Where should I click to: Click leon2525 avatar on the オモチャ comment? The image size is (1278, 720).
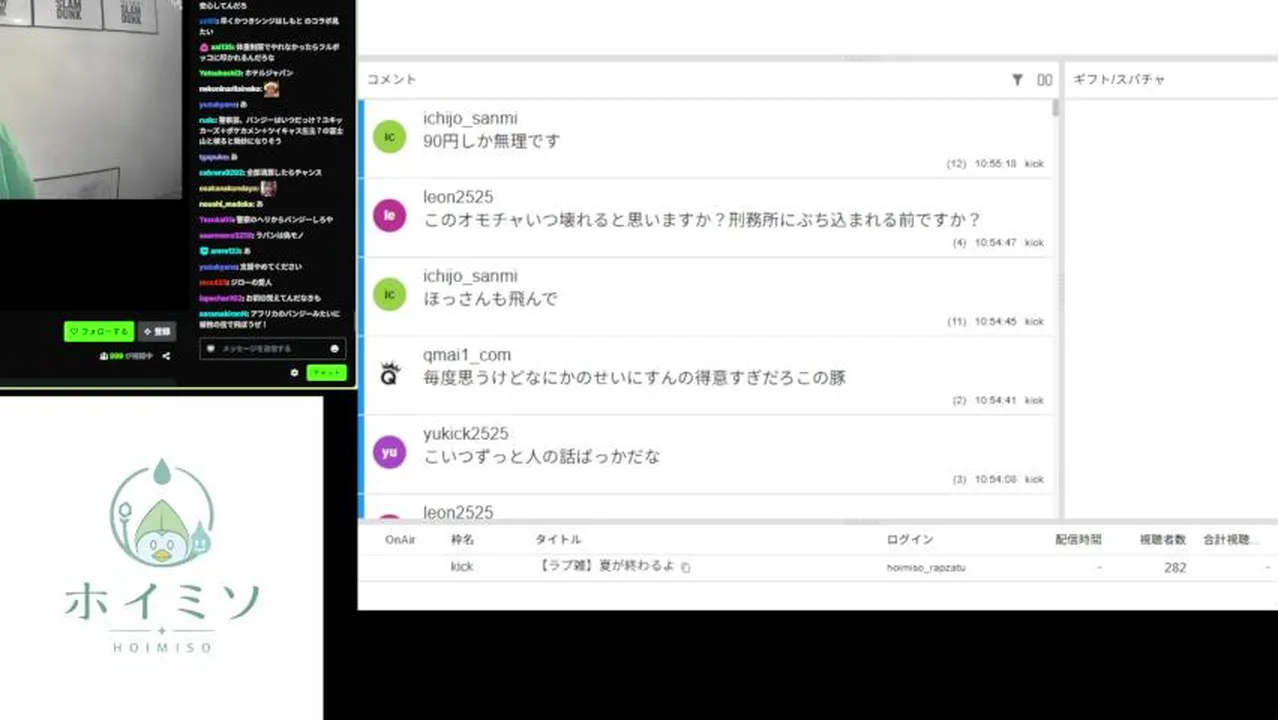pos(389,215)
